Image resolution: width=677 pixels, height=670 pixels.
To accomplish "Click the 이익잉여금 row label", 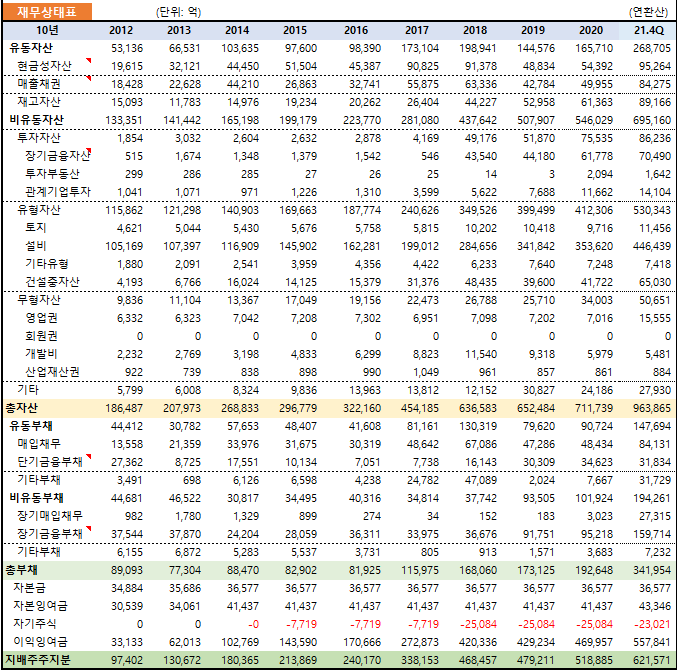I will [x=40, y=642].
